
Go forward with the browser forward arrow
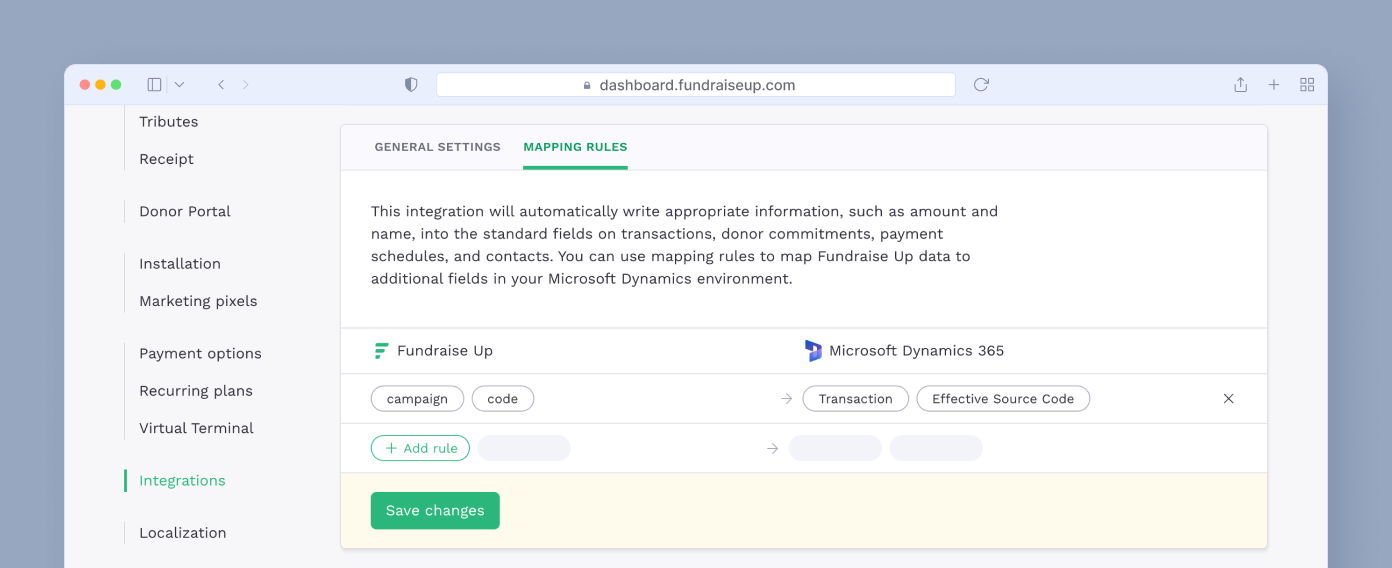click(246, 85)
